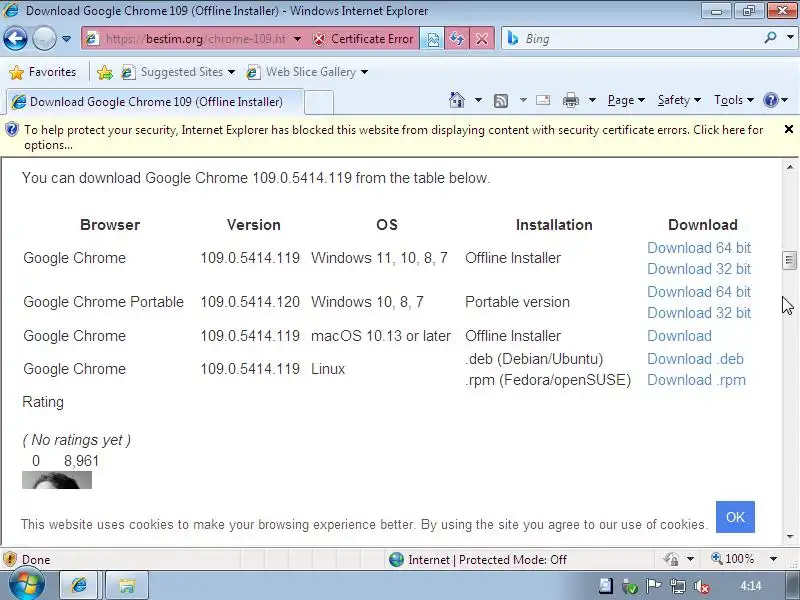
Task: Open the Windows Start menu orb
Action: pyautogui.click(x=27, y=585)
